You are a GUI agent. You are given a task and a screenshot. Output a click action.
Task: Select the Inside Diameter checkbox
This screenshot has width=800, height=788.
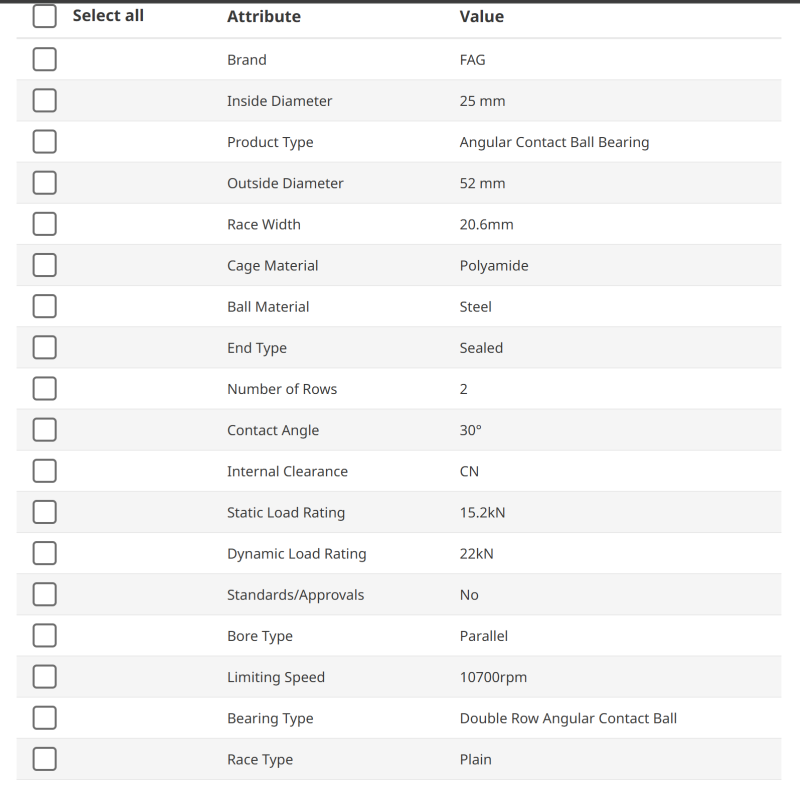(x=44, y=101)
